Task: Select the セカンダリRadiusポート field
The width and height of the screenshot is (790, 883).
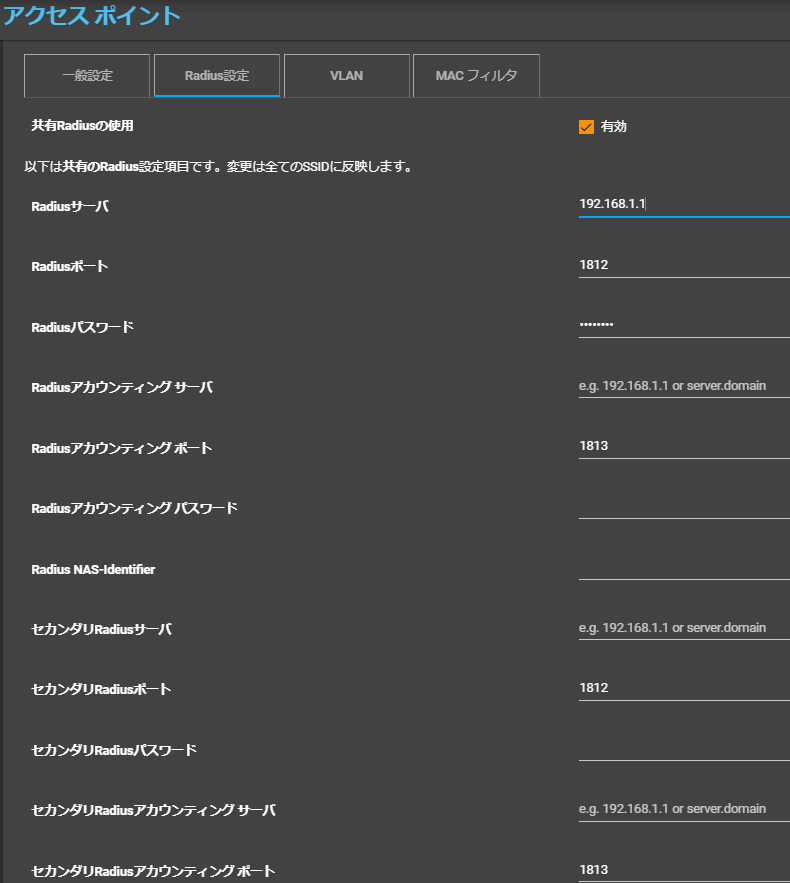Action: [684, 688]
